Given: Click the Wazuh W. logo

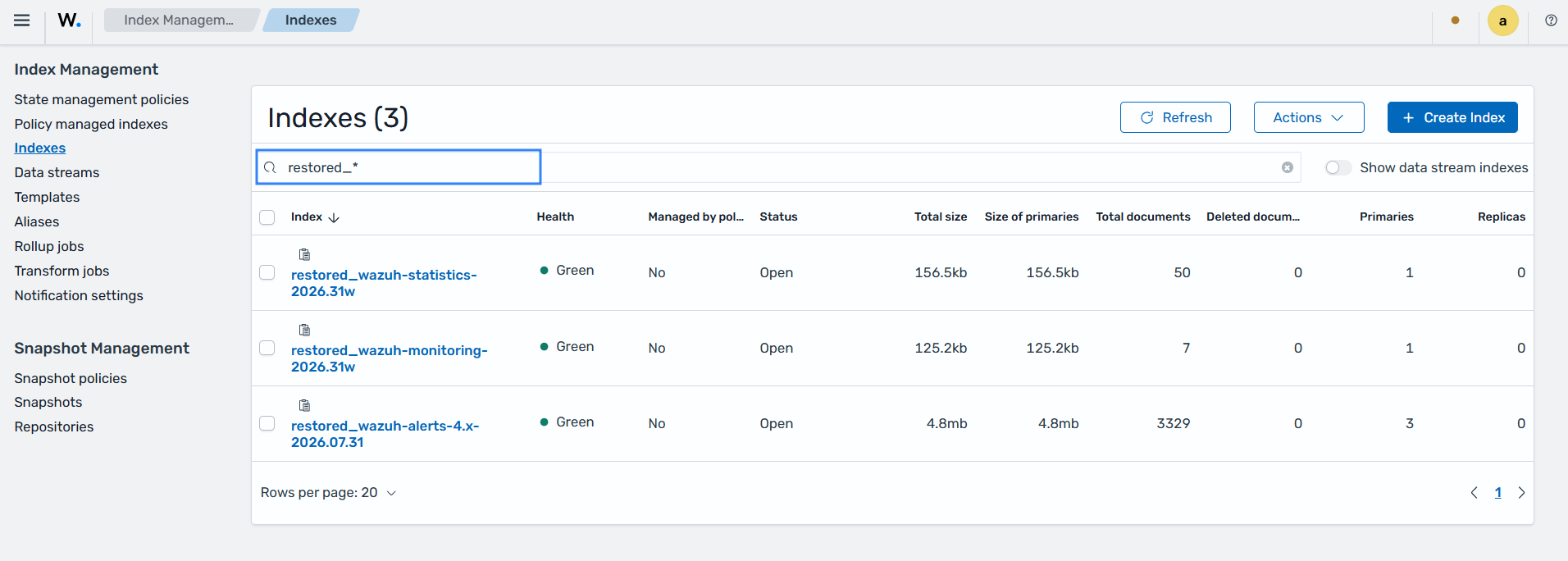Looking at the screenshot, I should (x=69, y=21).
